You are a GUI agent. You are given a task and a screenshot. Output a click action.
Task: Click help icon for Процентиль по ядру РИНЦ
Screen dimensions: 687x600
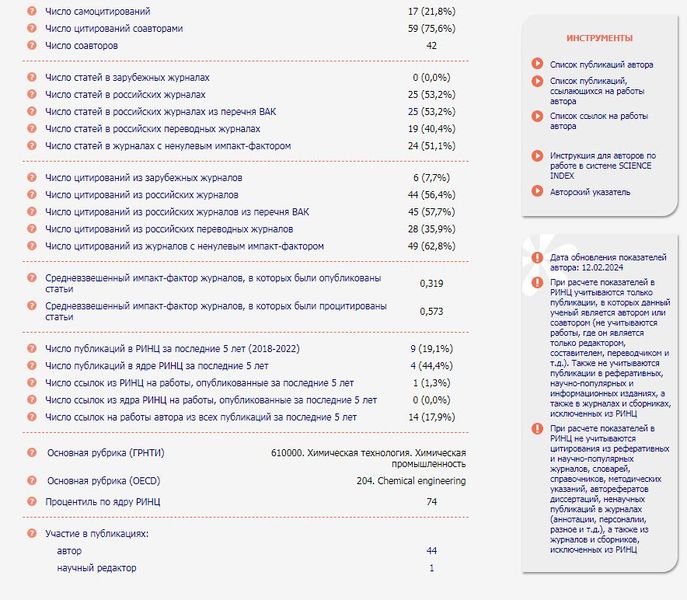tap(32, 501)
